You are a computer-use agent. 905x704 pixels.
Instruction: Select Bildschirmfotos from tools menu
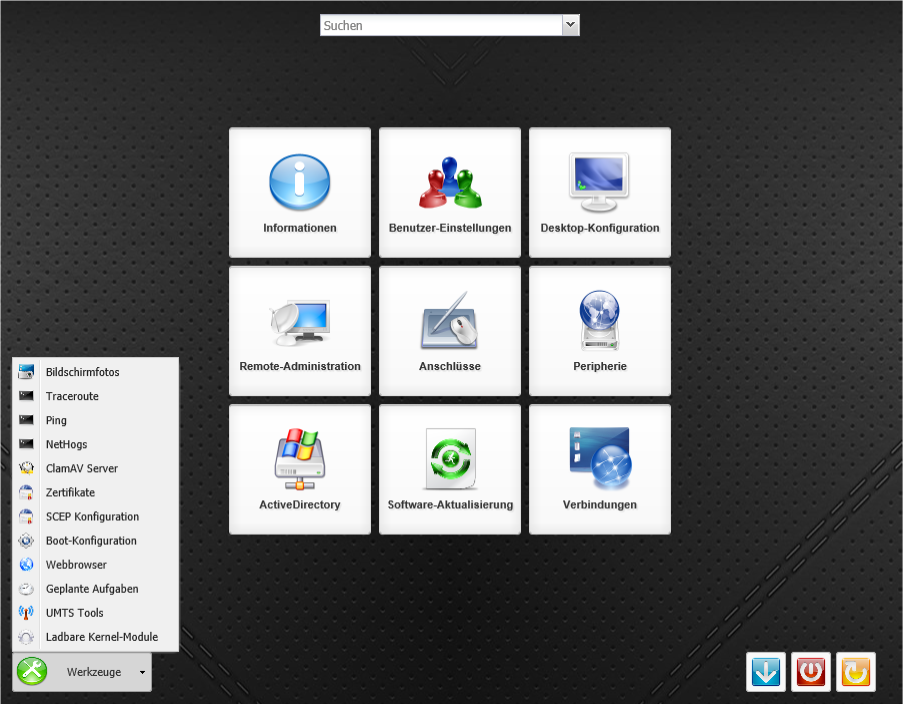pos(82,372)
